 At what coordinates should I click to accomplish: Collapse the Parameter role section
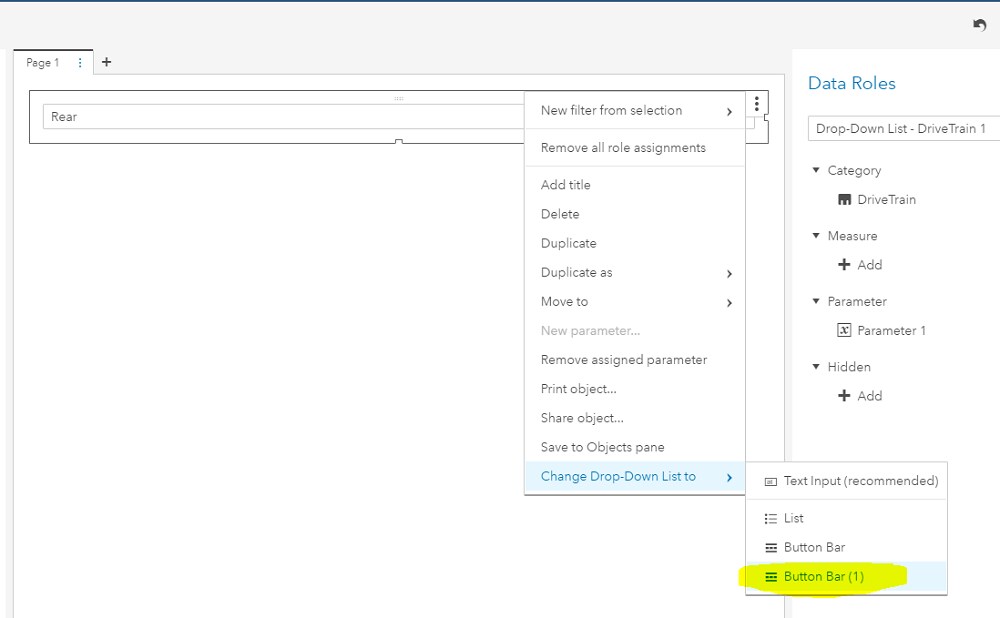click(x=816, y=302)
